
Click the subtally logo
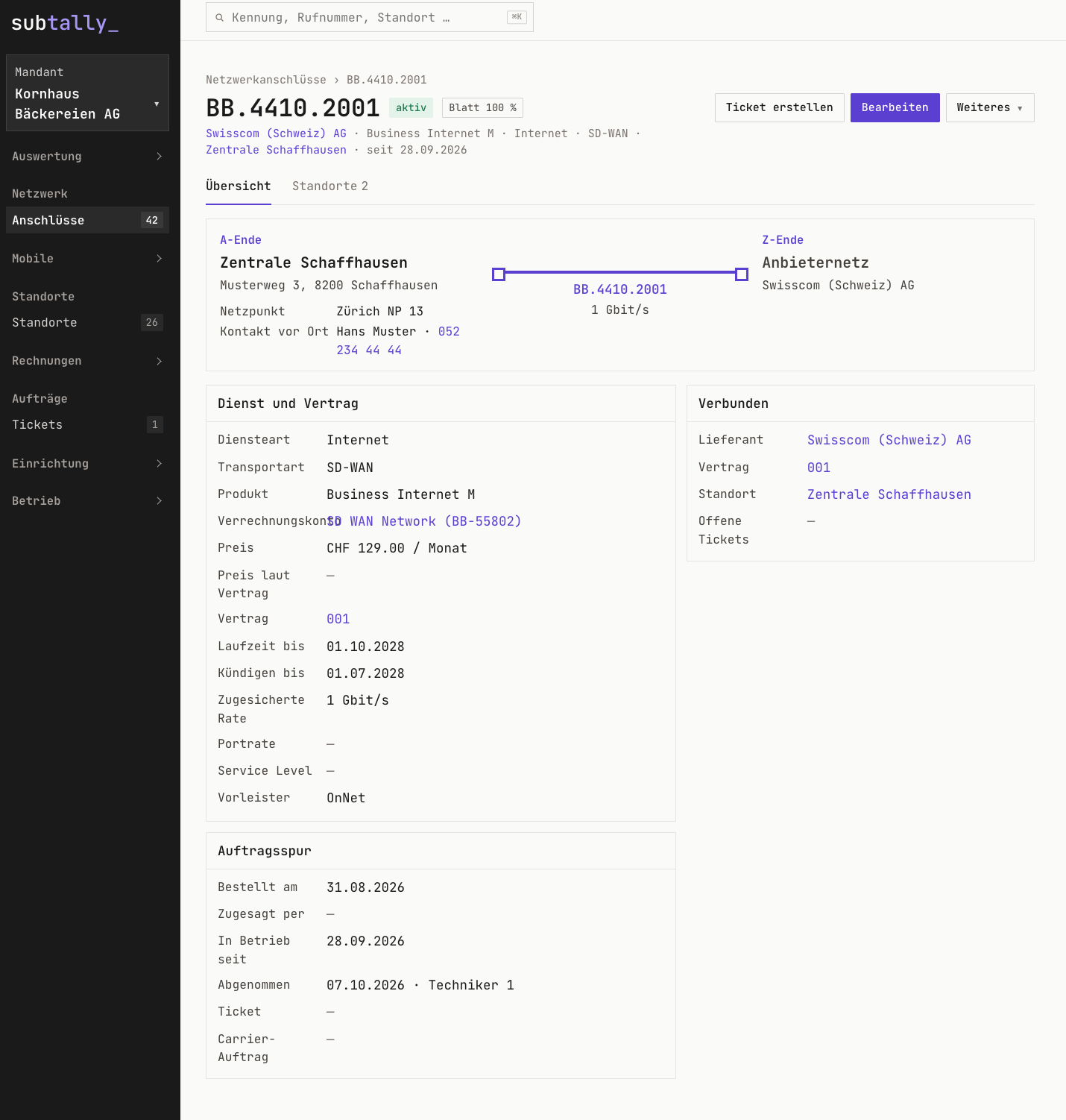[65, 23]
